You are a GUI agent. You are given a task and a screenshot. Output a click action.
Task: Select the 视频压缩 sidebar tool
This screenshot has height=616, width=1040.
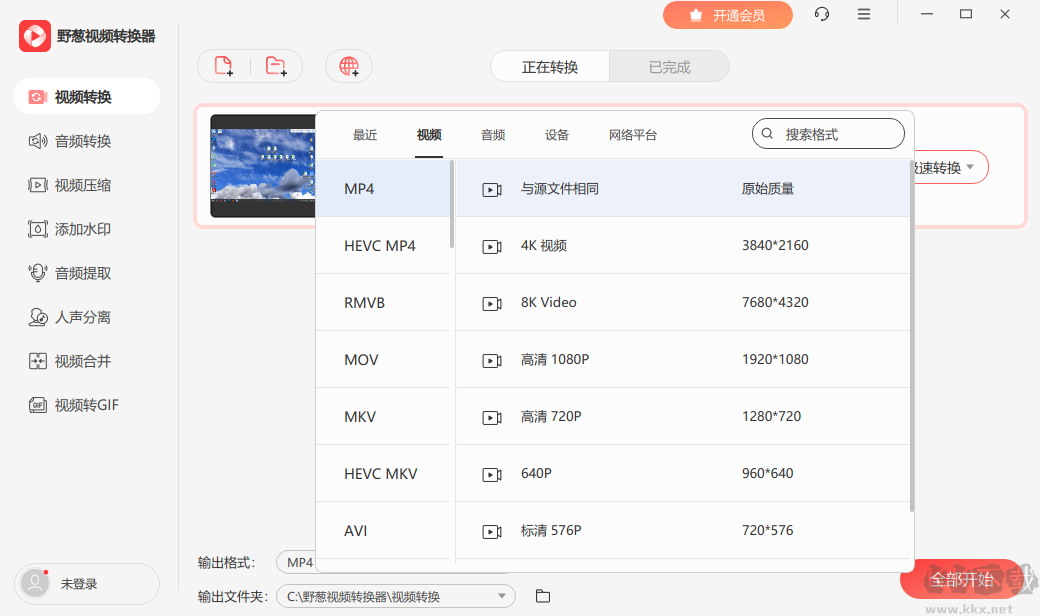pyautogui.click(x=87, y=184)
